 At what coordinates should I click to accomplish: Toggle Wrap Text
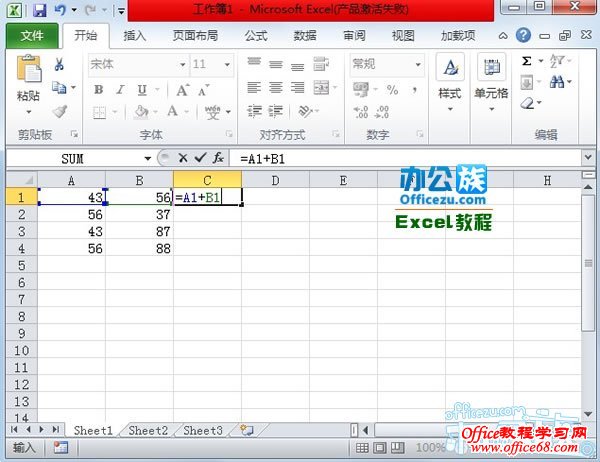[321, 64]
